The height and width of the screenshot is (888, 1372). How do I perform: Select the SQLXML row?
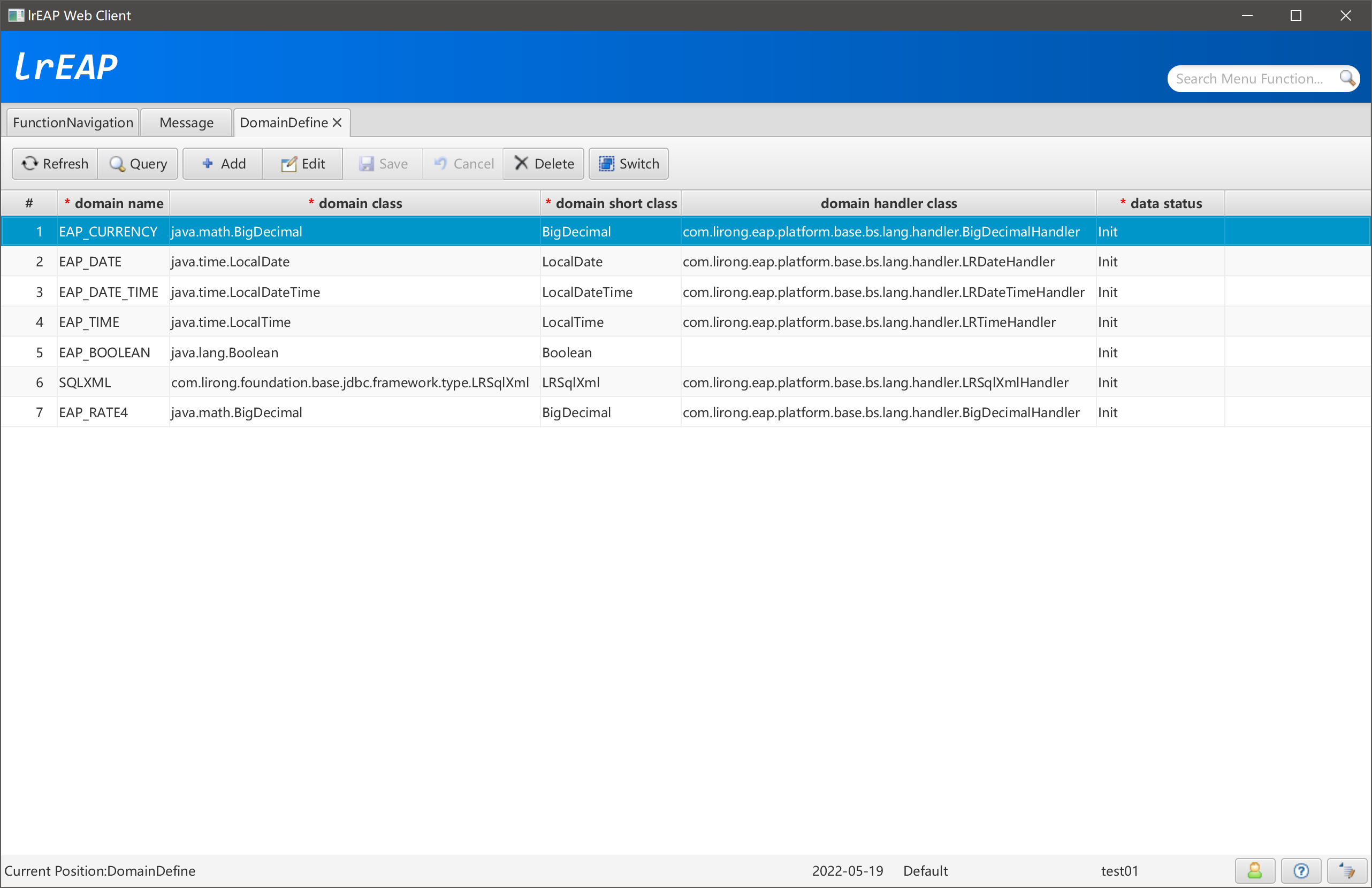tap(686, 382)
